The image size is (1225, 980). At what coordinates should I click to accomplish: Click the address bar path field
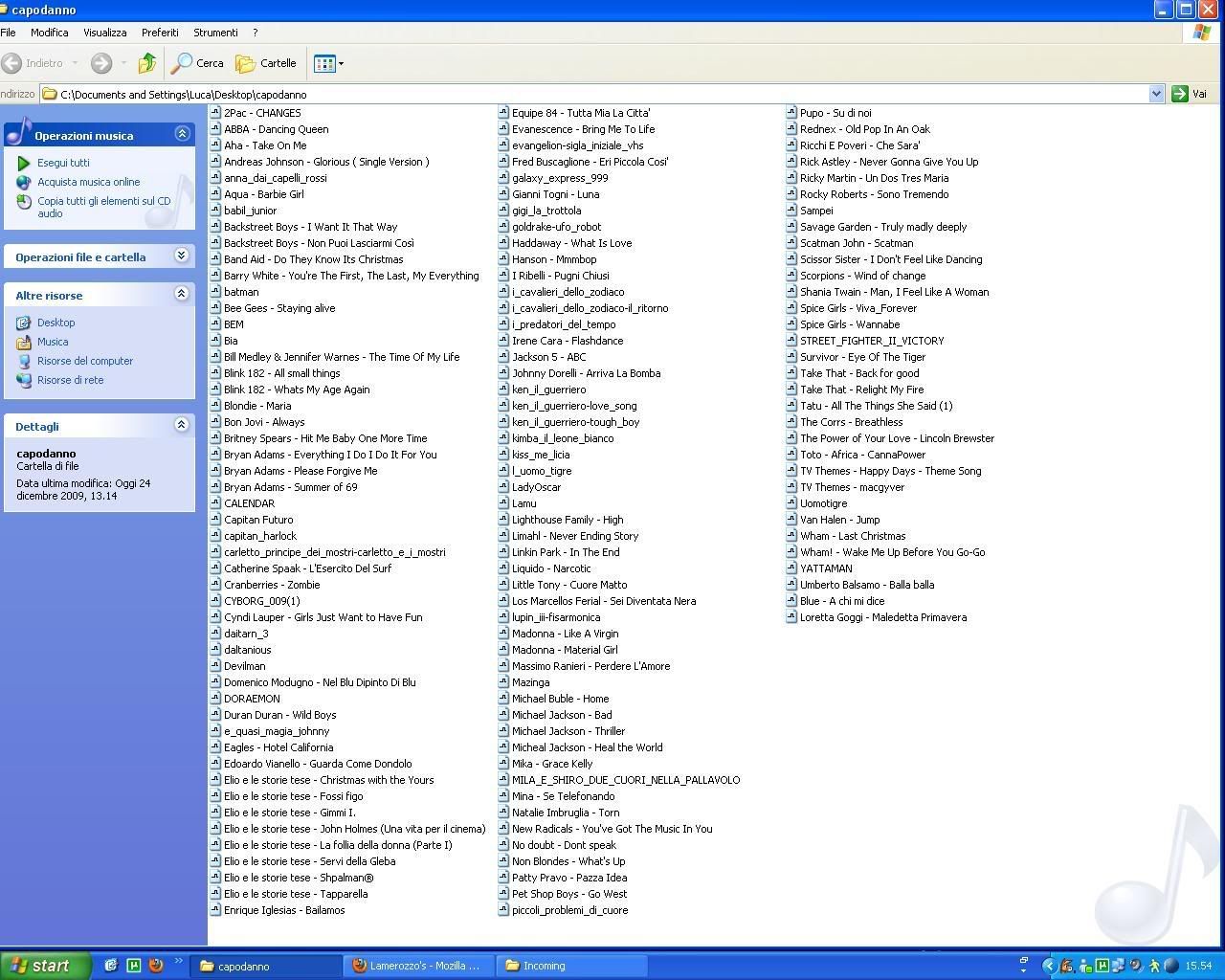click(593, 94)
